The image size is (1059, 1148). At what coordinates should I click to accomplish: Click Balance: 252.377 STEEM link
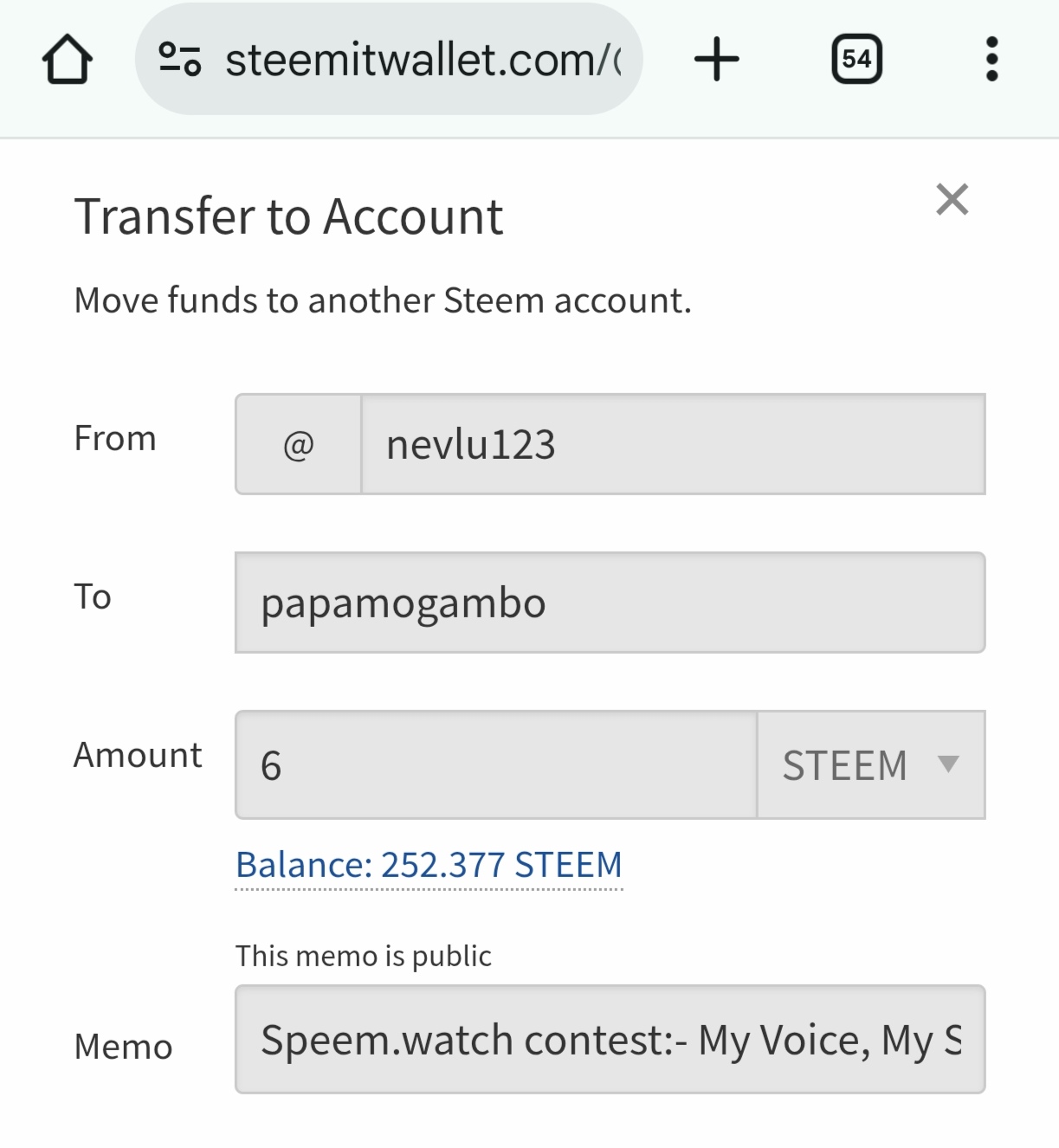click(429, 865)
